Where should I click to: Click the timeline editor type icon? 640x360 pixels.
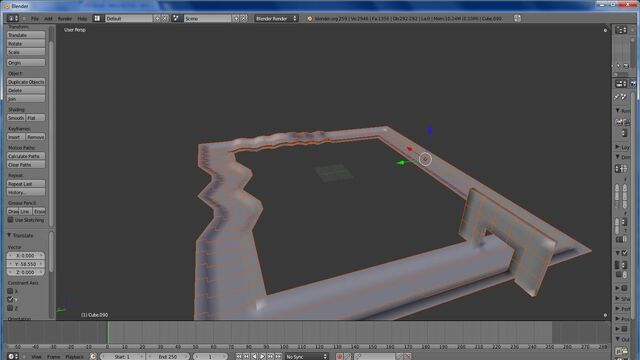click(x=13, y=356)
